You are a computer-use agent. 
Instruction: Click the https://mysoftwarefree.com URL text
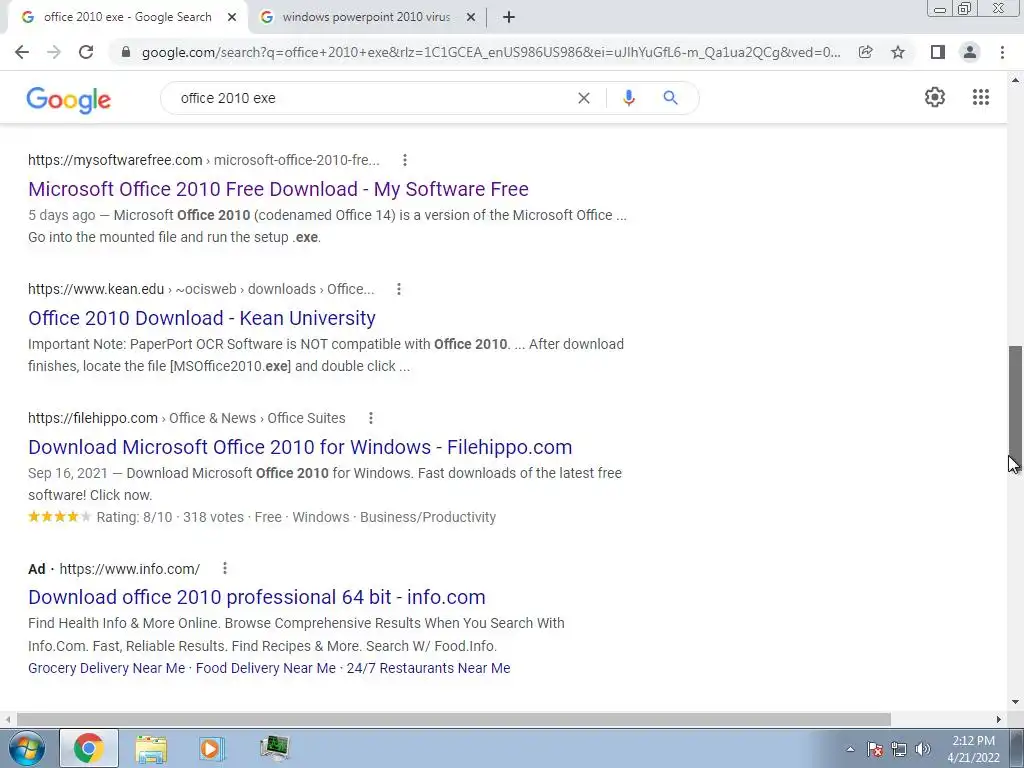coord(115,160)
